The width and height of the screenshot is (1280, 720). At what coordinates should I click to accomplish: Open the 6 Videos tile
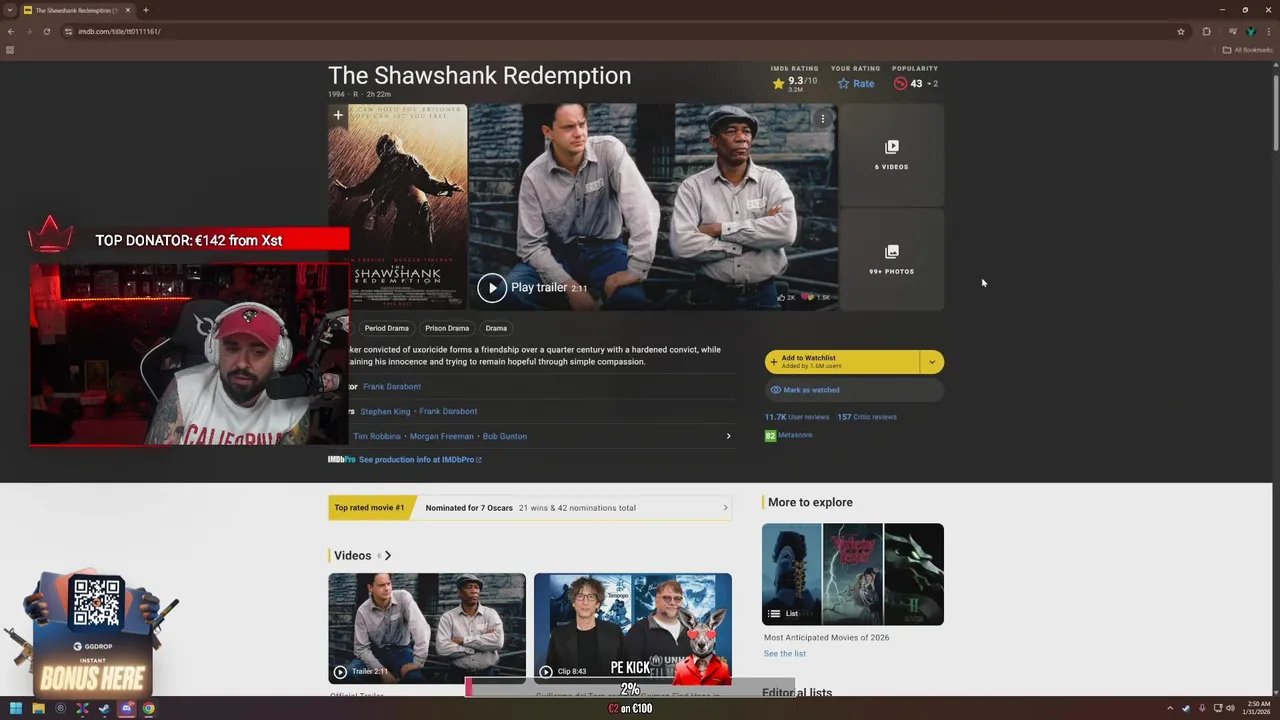point(891,155)
